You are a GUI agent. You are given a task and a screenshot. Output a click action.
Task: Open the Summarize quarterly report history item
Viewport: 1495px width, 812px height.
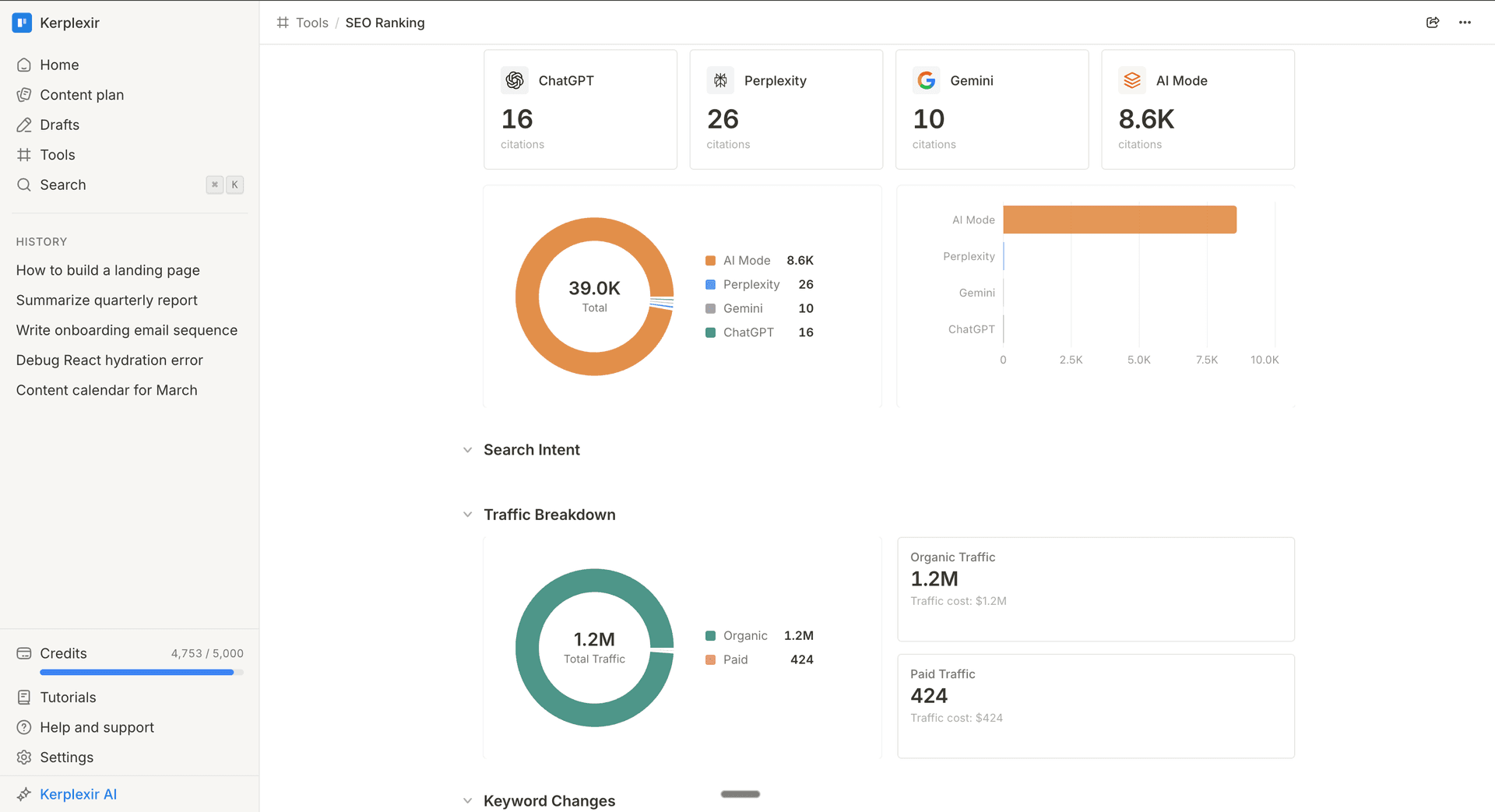coord(106,300)
